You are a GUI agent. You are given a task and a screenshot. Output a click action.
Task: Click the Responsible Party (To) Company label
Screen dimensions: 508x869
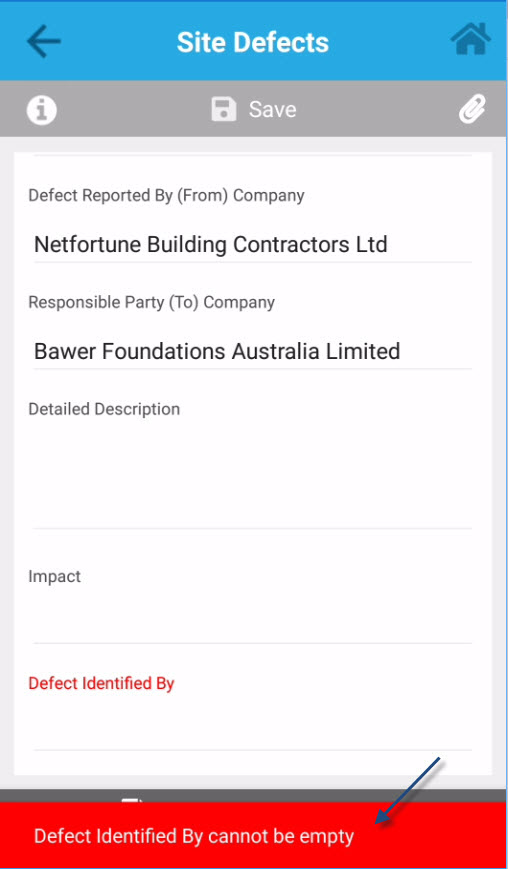click(x=151, y=303)
